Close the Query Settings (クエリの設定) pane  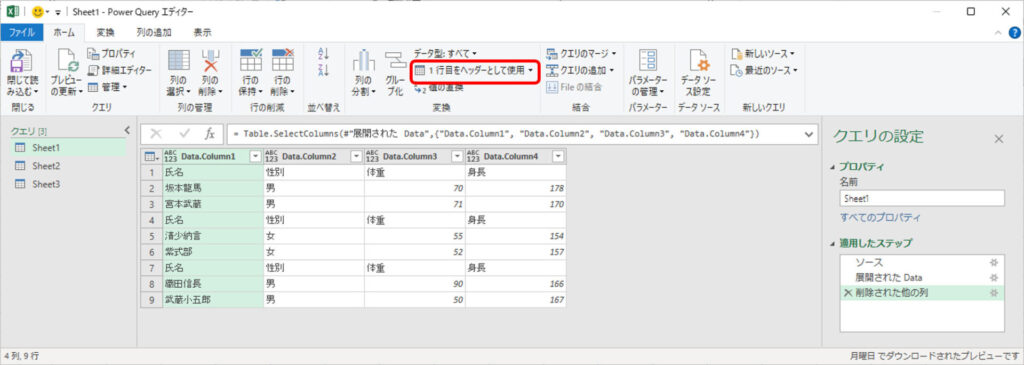(x=999, y=138)
